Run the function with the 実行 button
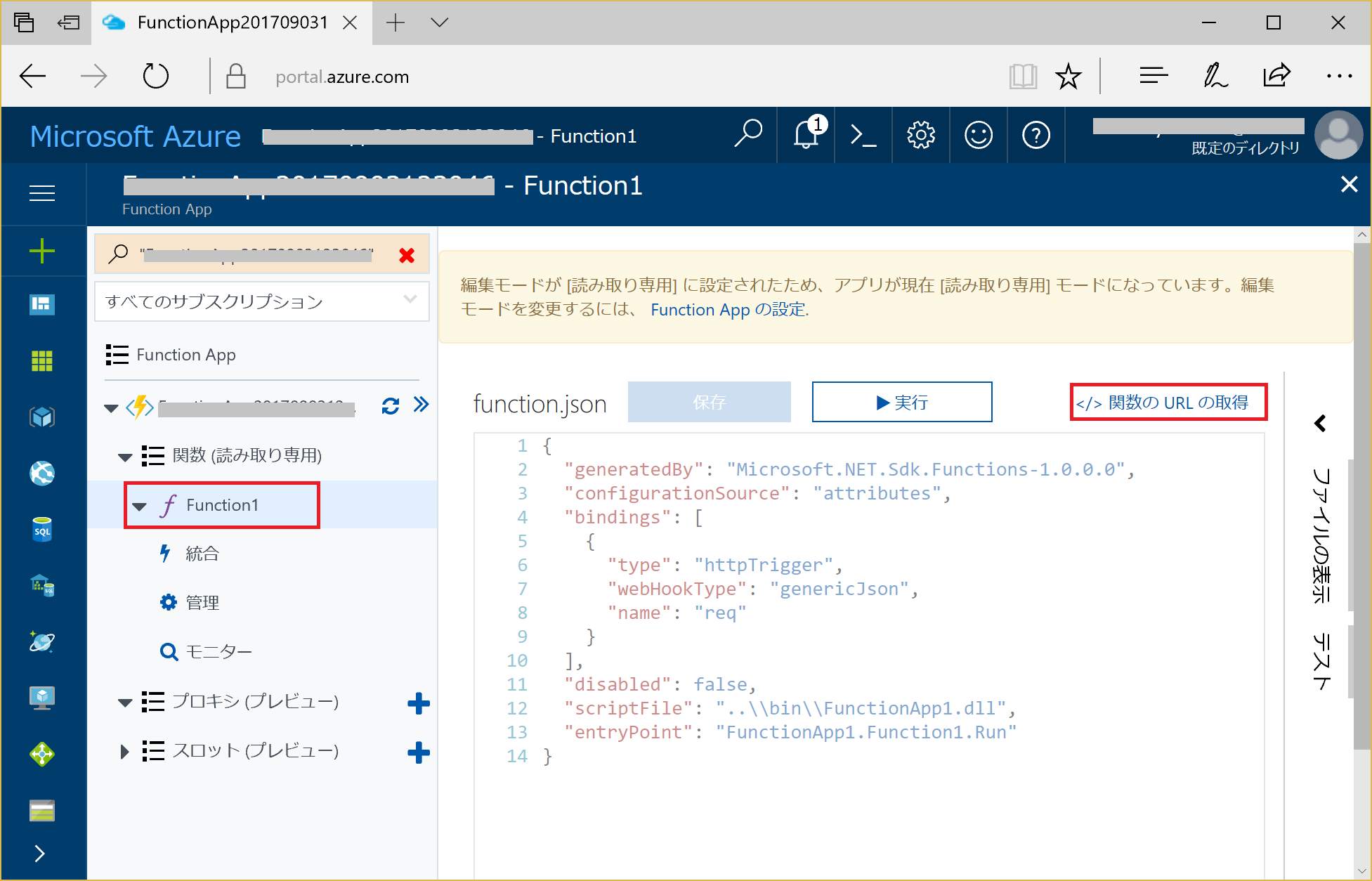The height and width of the screenshot is (881, 1372). [x=901, y=402]
